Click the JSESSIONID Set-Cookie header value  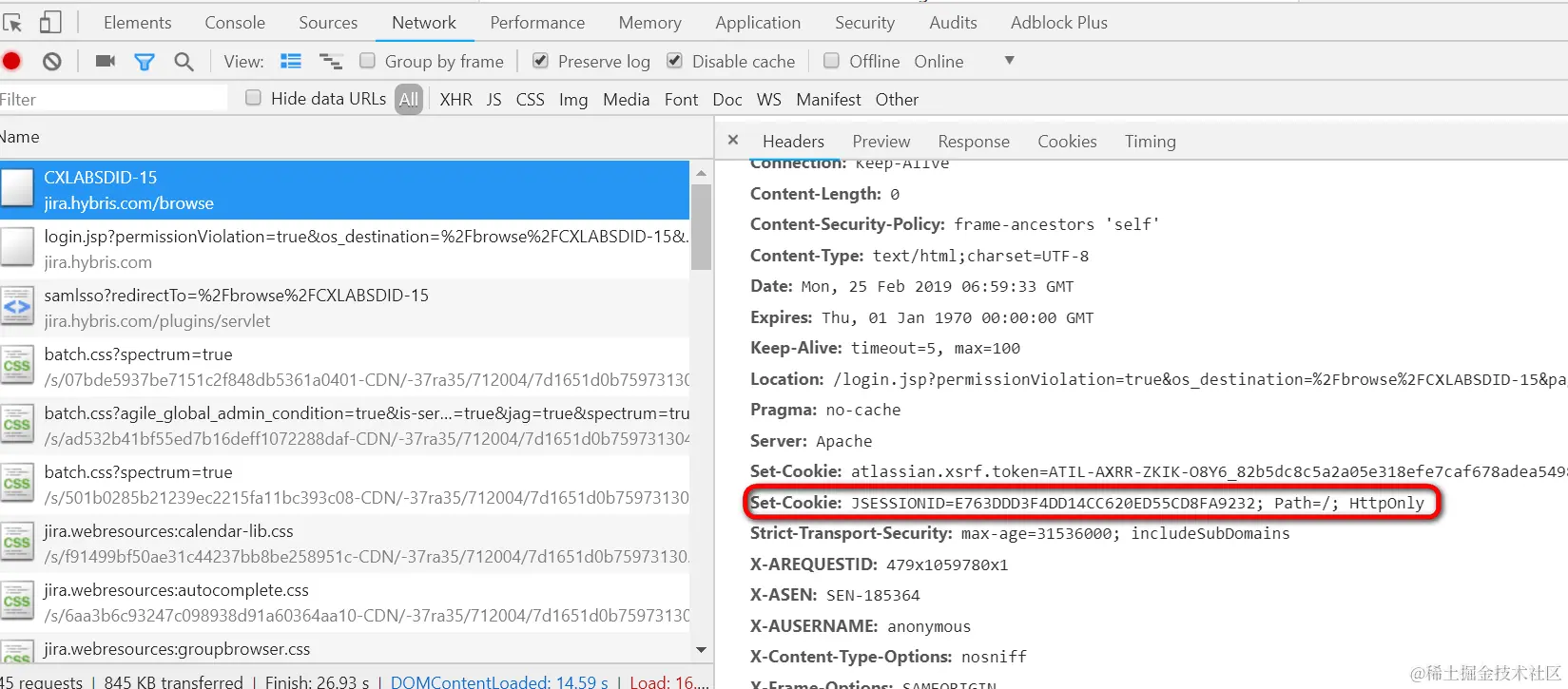pyautogui.click(x=1137, y=503)
